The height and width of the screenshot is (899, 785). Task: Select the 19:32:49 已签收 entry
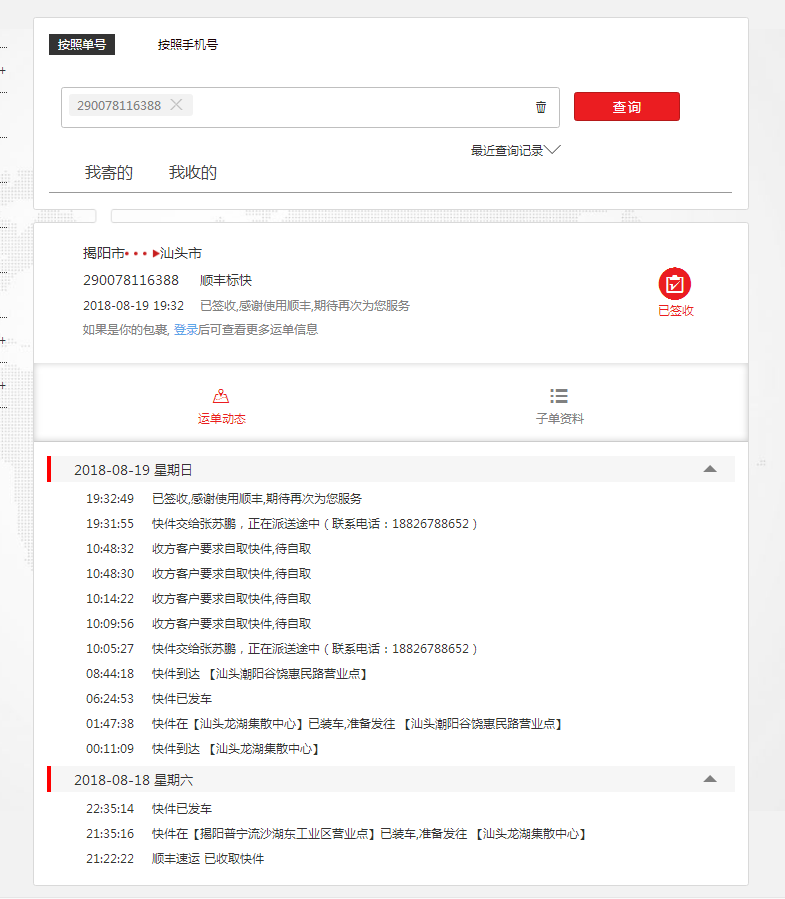[x=224, y=499]
